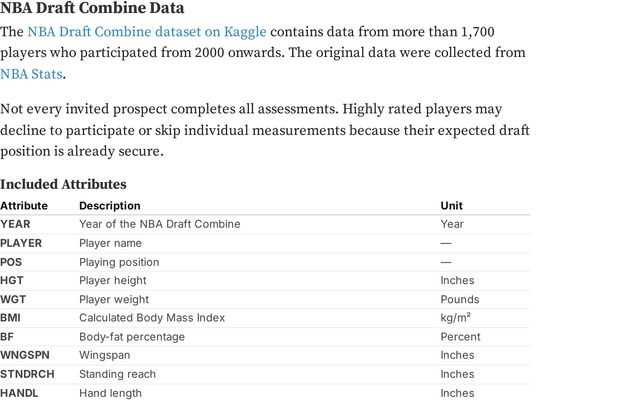Click the NBA Draft Combine Data heading
Viewport: 640px width, 400px height.
point(92,8)
